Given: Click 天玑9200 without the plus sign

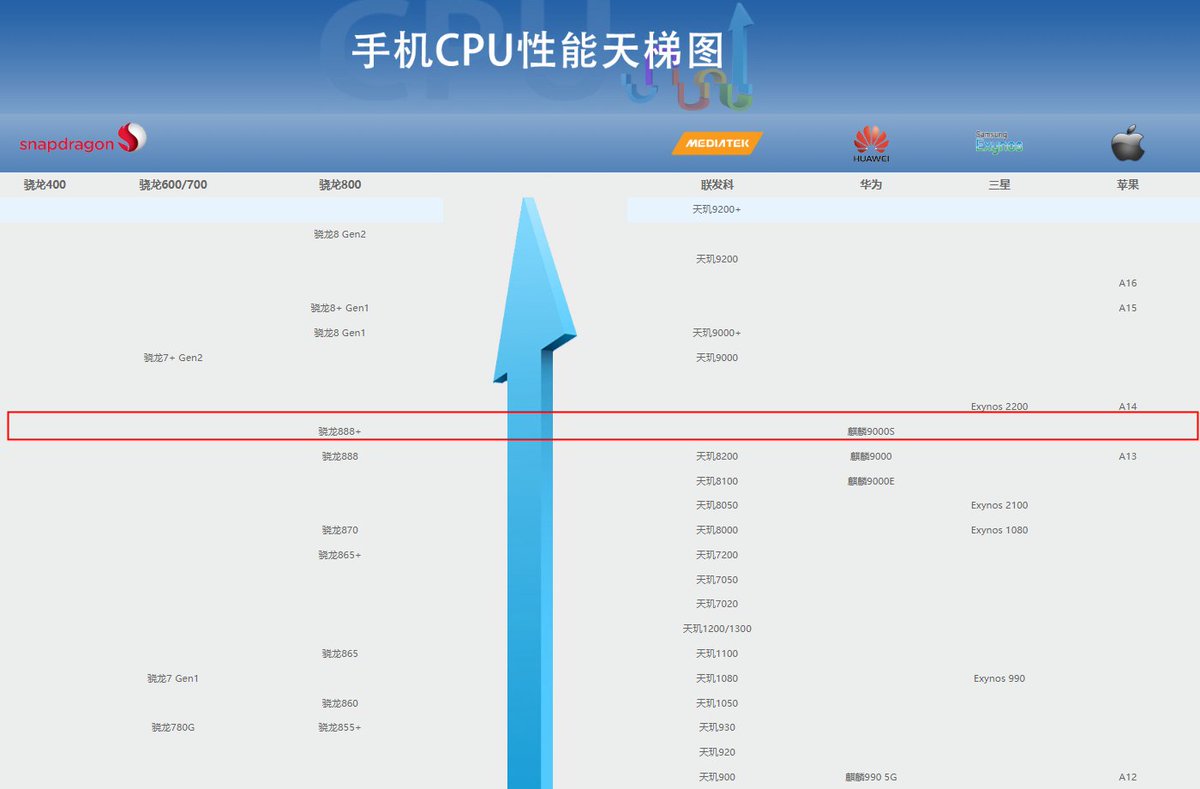Looking at the screenshot, I should click(x=717, y=260).
